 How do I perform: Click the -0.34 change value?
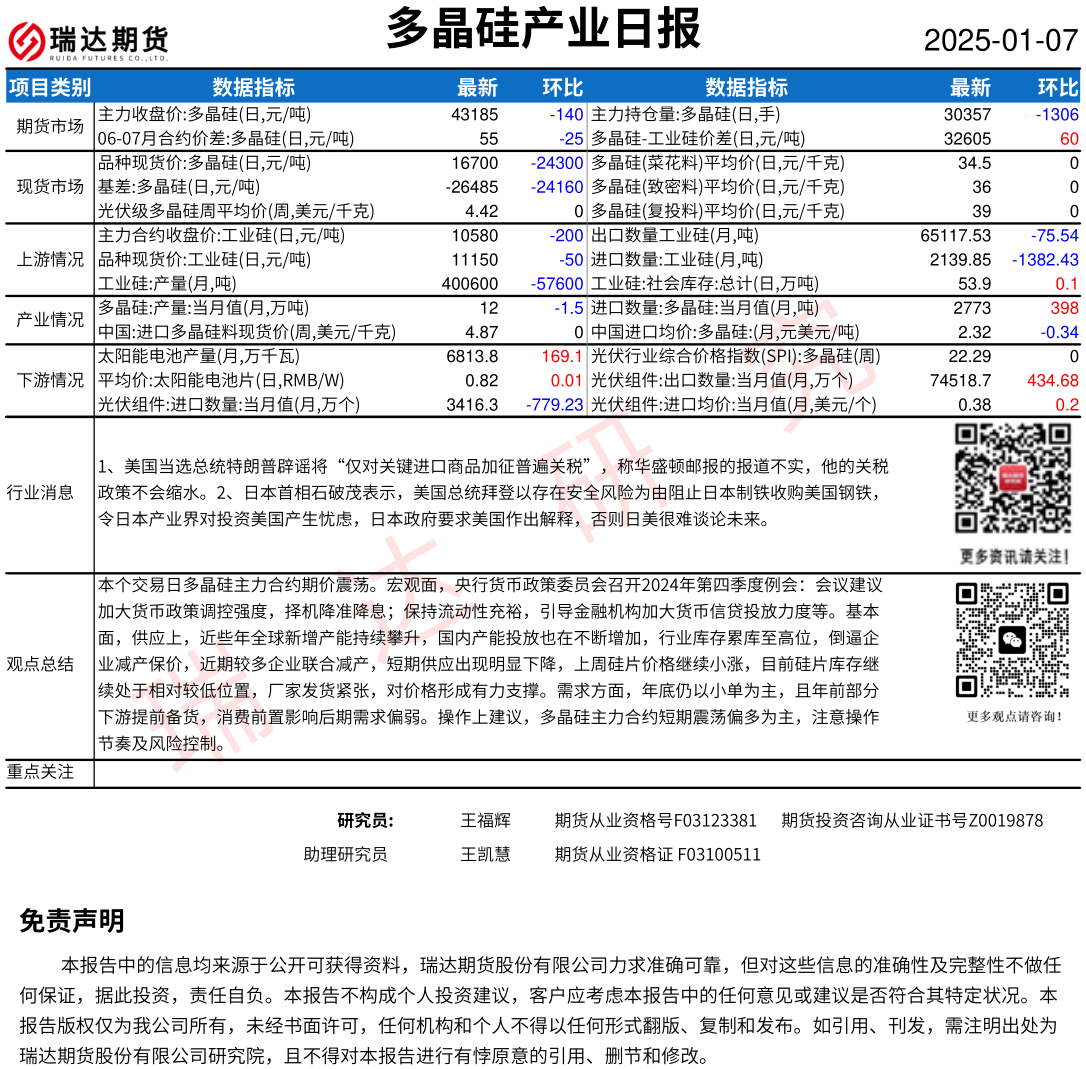pyautogui.click(x=1060, y=333)
